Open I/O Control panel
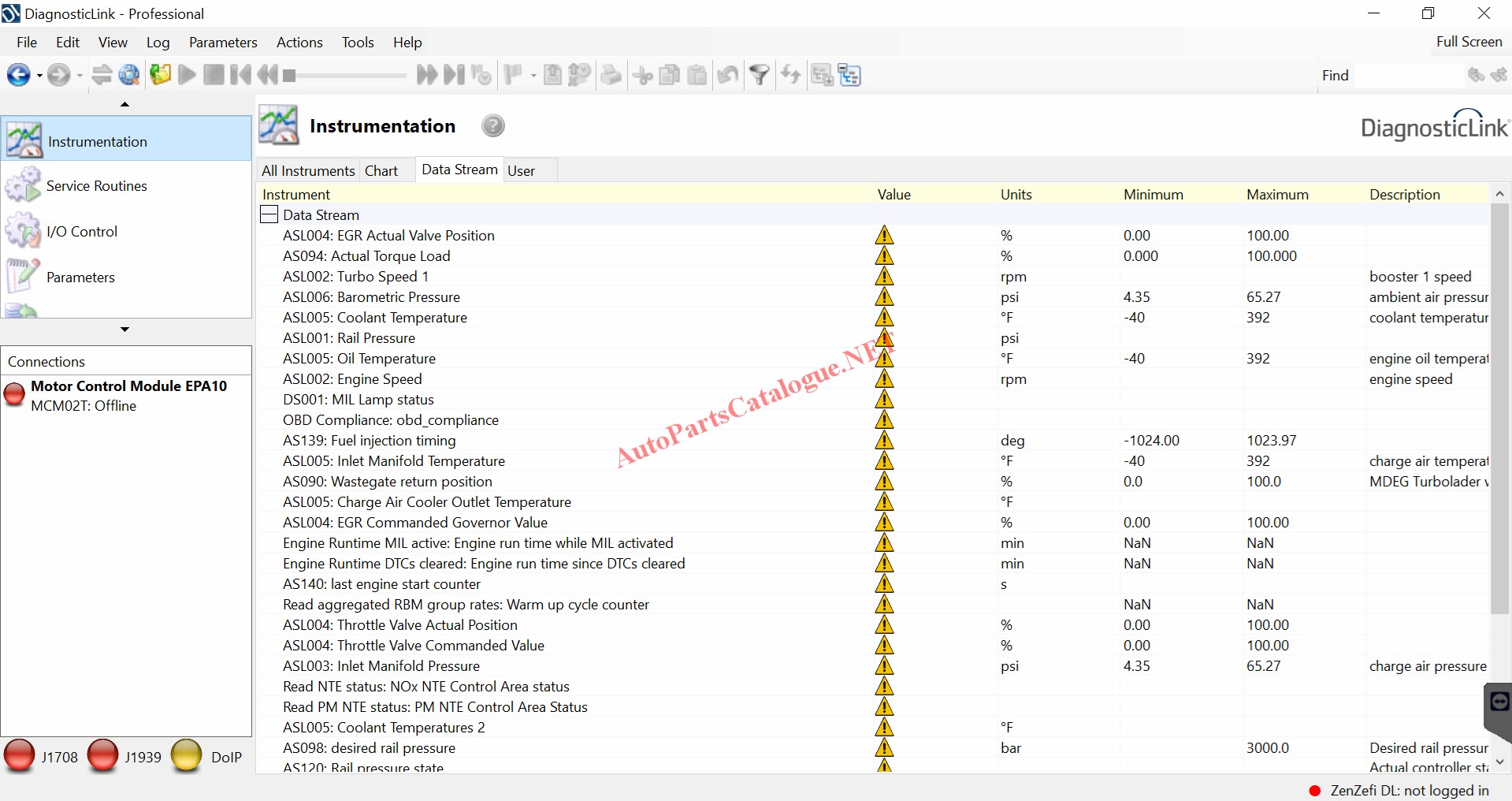This screenshot has height=801, width=1512. (x=81, y=232)
